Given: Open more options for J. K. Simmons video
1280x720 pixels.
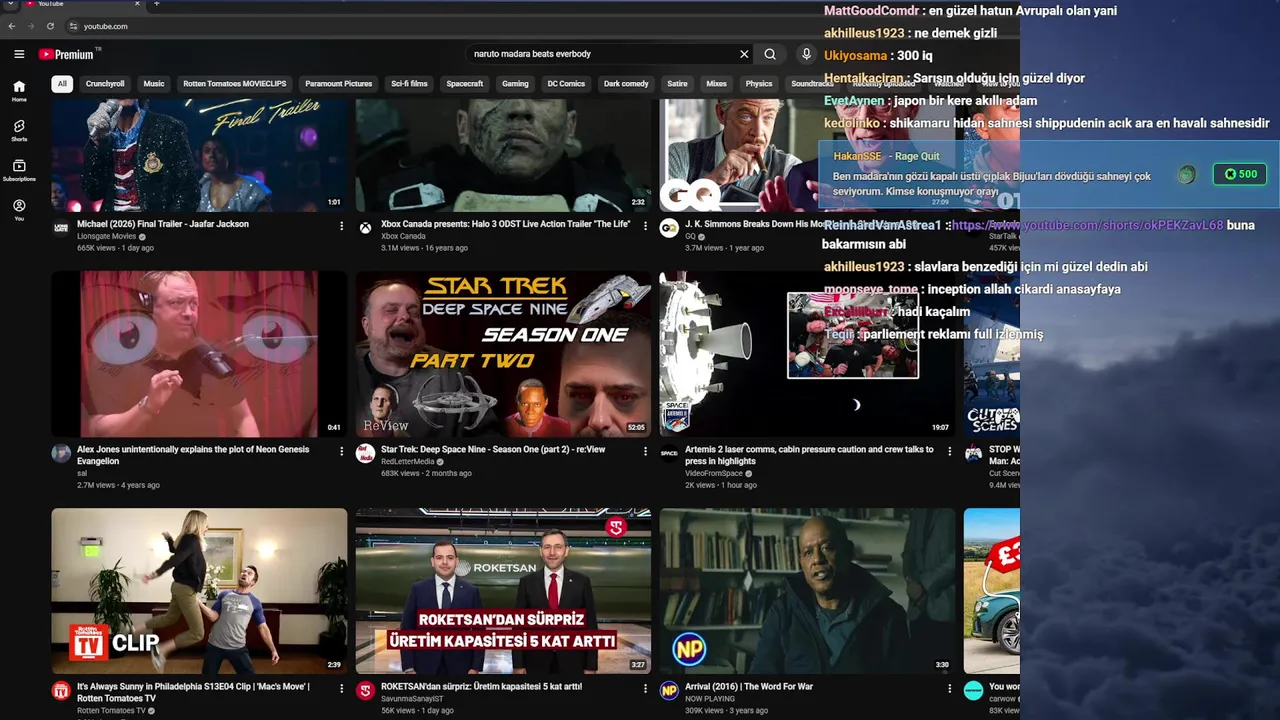Looking at the screenshot, I should tap(949, 226).
